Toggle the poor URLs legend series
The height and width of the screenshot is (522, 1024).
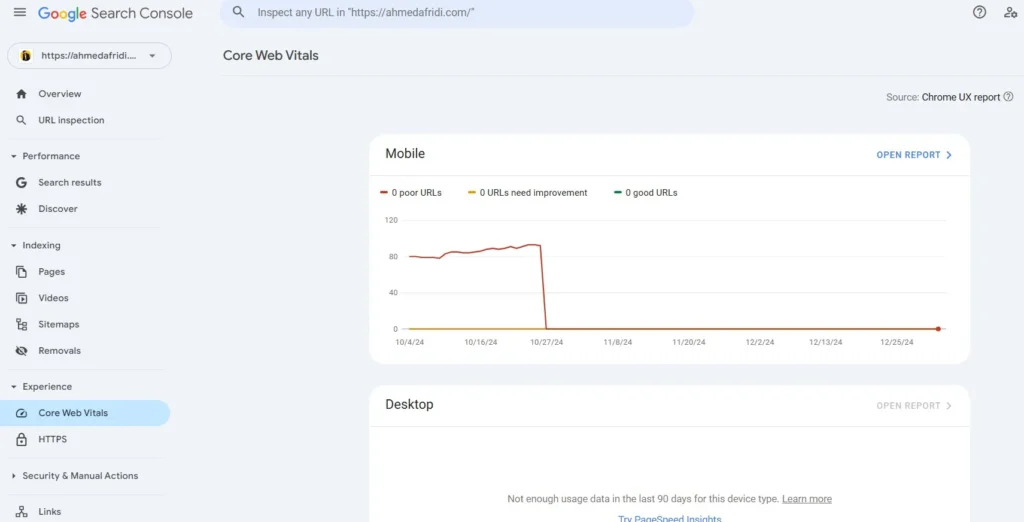411,193
